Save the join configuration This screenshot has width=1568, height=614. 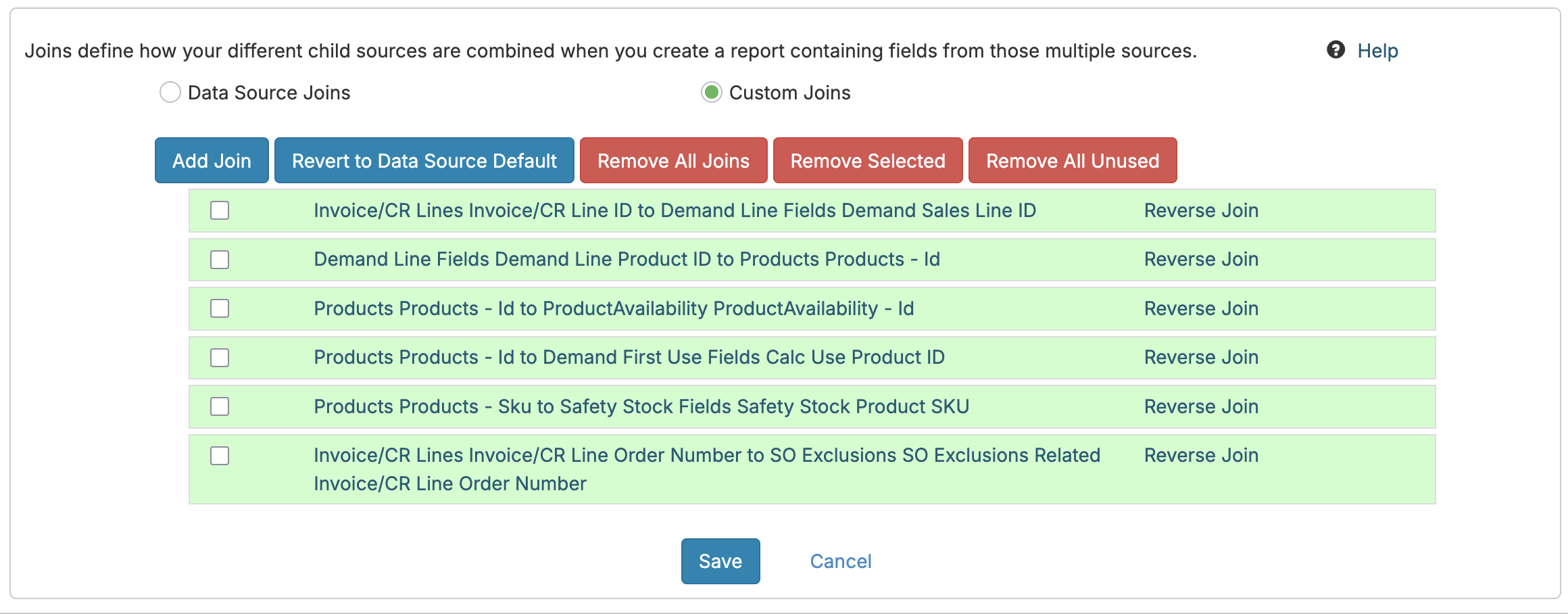point(720,561)
